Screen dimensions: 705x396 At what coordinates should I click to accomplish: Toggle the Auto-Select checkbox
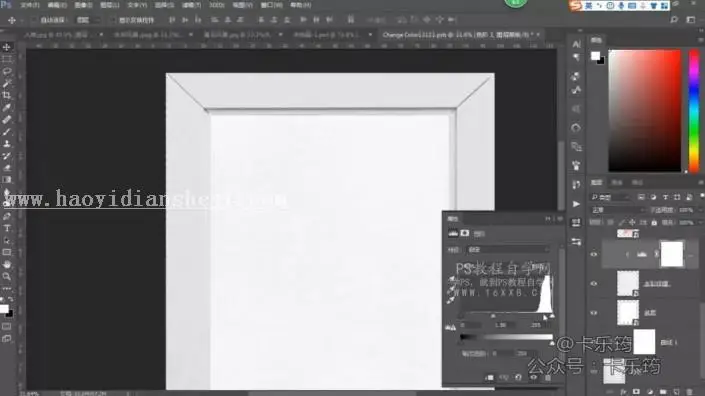(34, 20)
